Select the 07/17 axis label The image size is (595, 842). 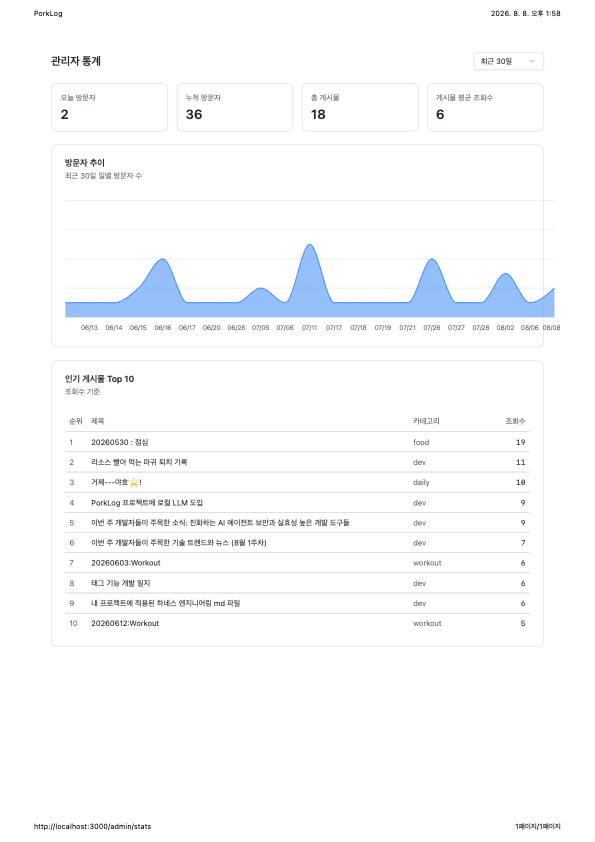tap(333, 328)
